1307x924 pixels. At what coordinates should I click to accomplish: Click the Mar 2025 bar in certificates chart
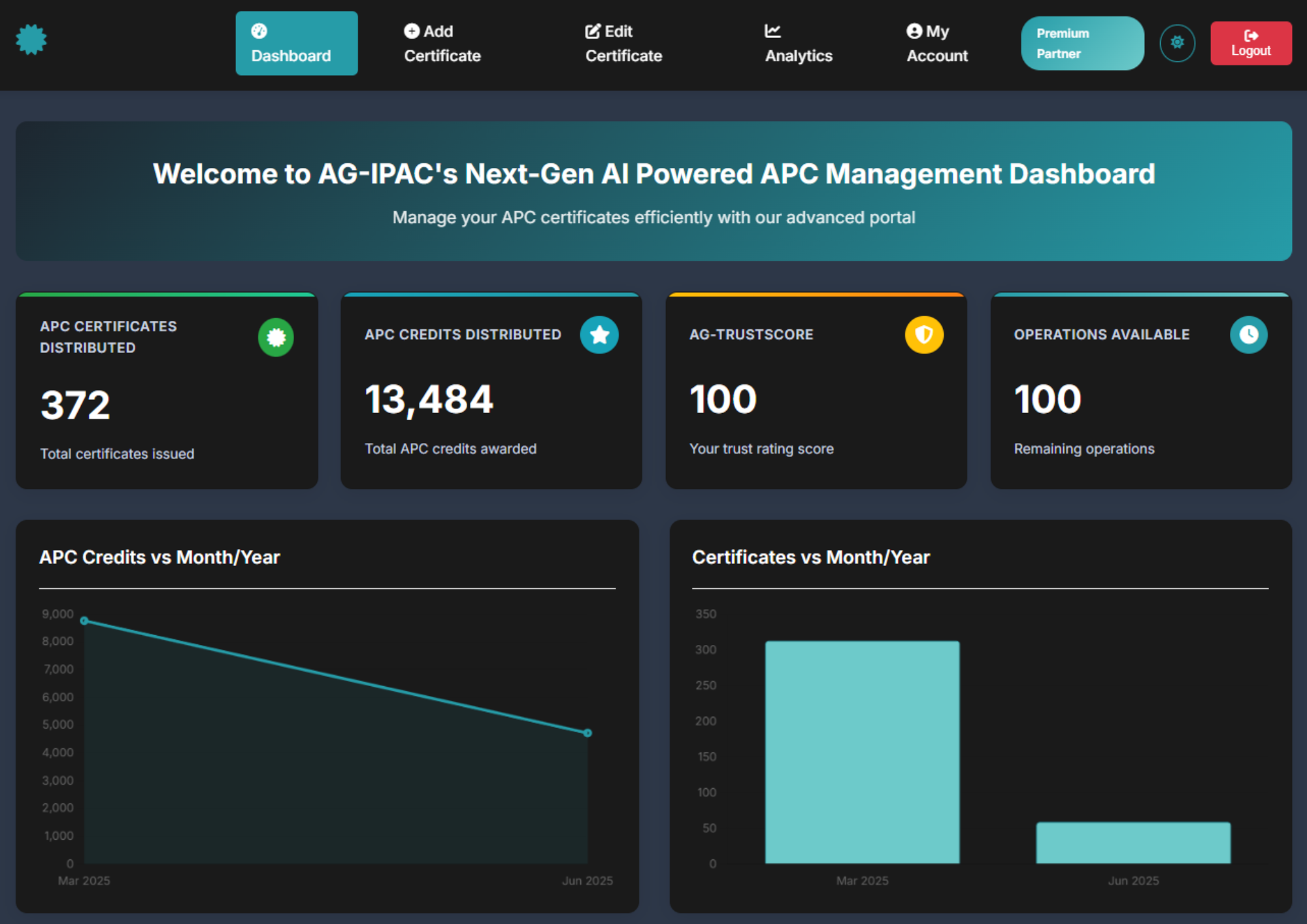pos(863,748)
